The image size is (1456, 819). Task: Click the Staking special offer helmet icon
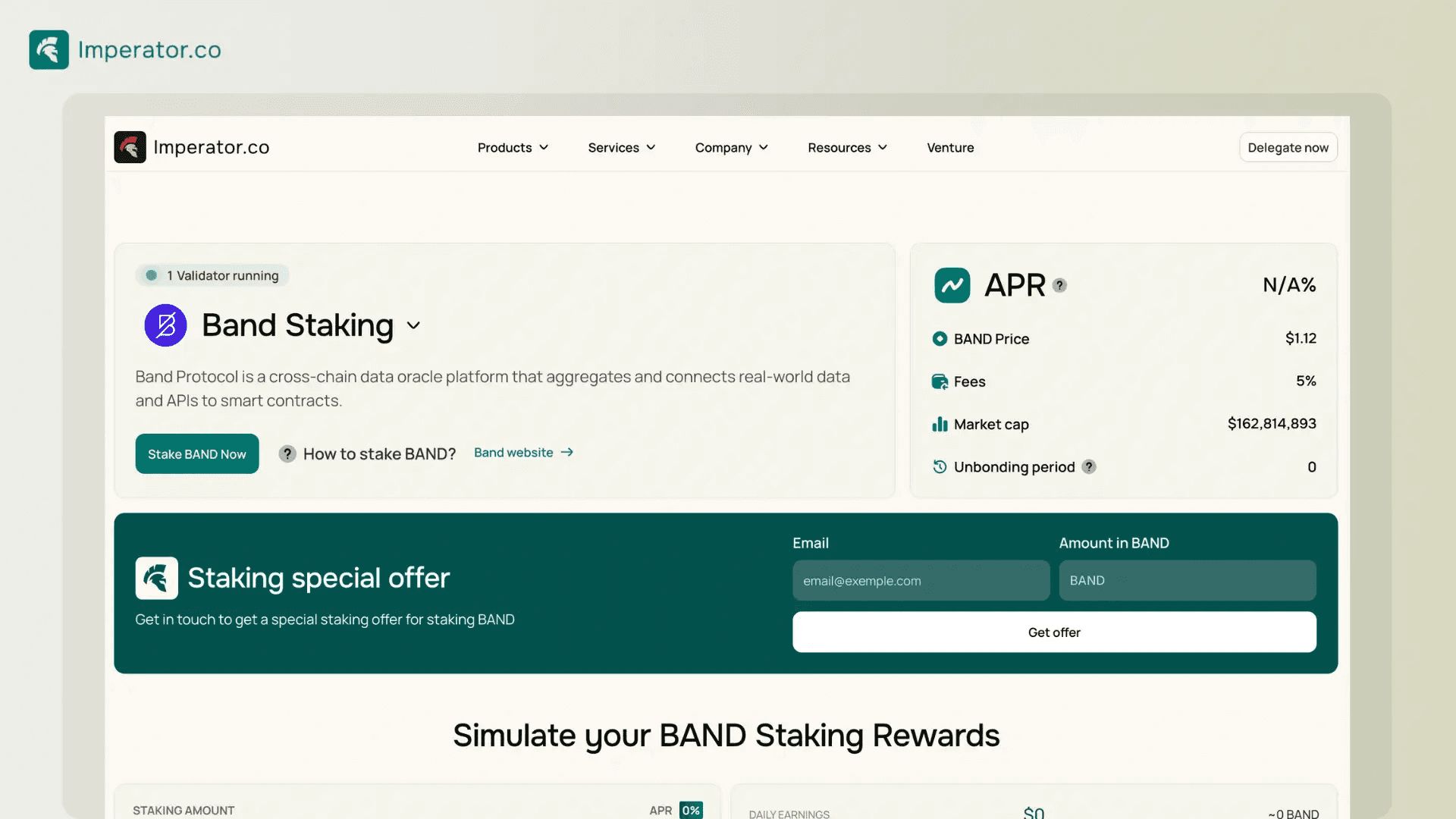tap(156, 577)
